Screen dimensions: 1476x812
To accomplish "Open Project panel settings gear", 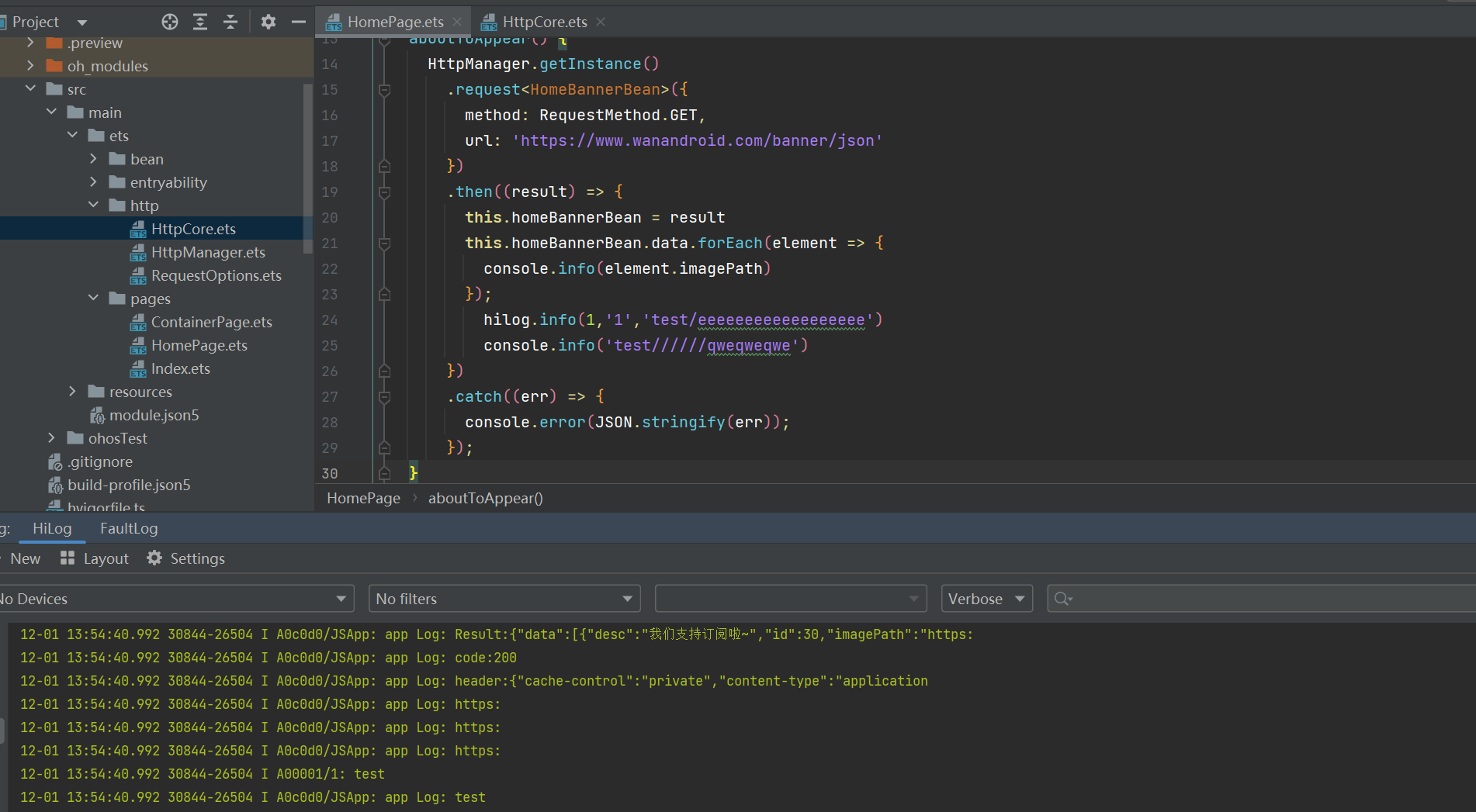I will (x=268, y=22).
